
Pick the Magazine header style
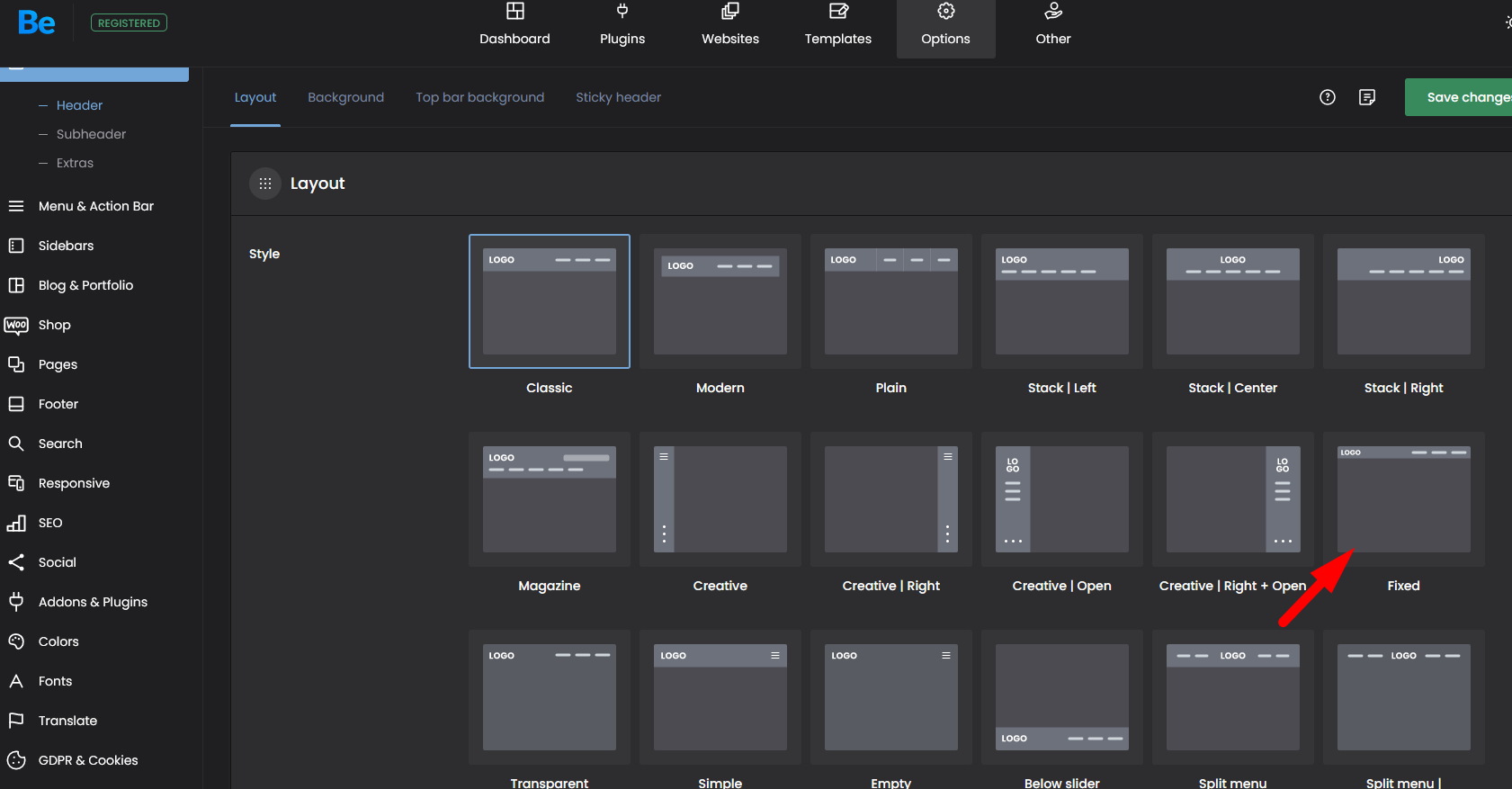550,499
